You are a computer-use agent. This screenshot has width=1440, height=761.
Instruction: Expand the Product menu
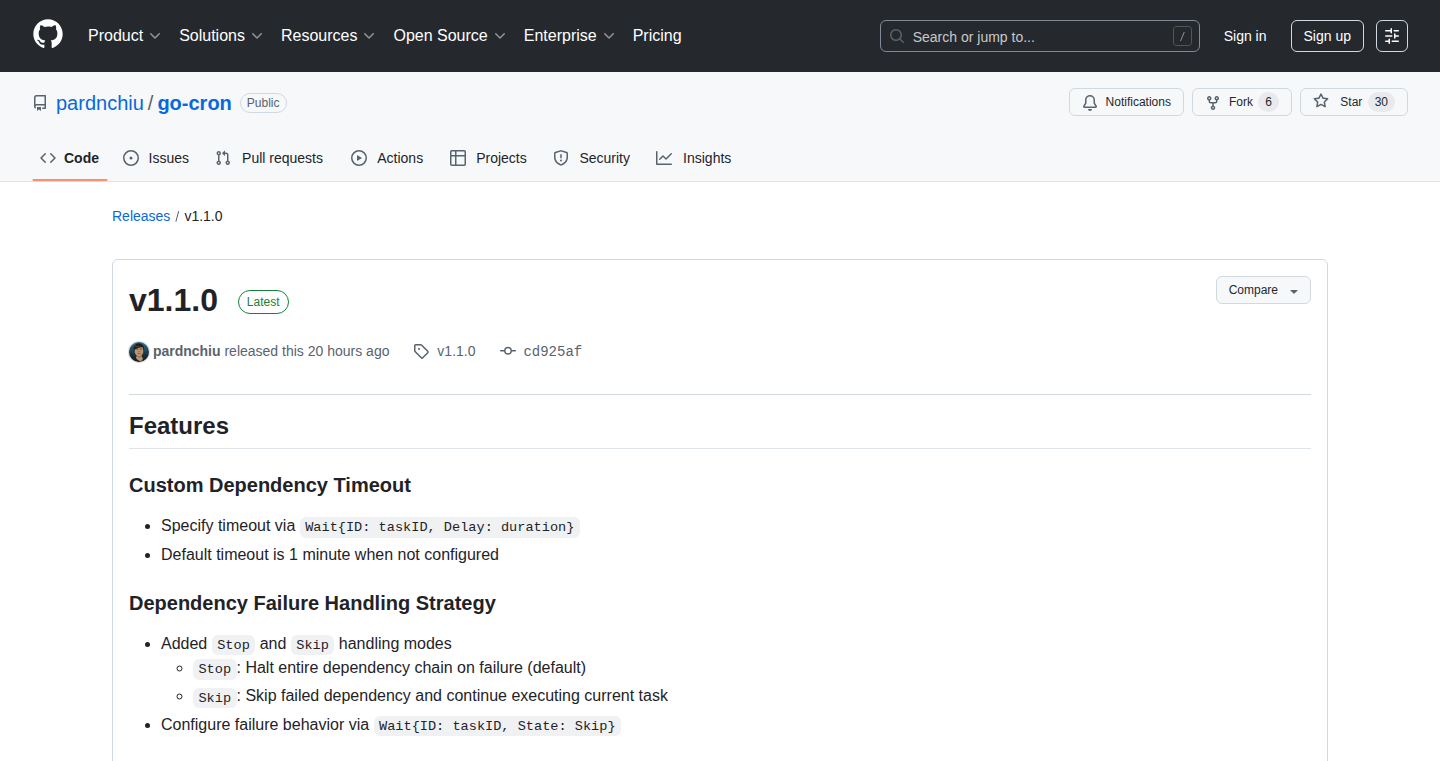124,35
